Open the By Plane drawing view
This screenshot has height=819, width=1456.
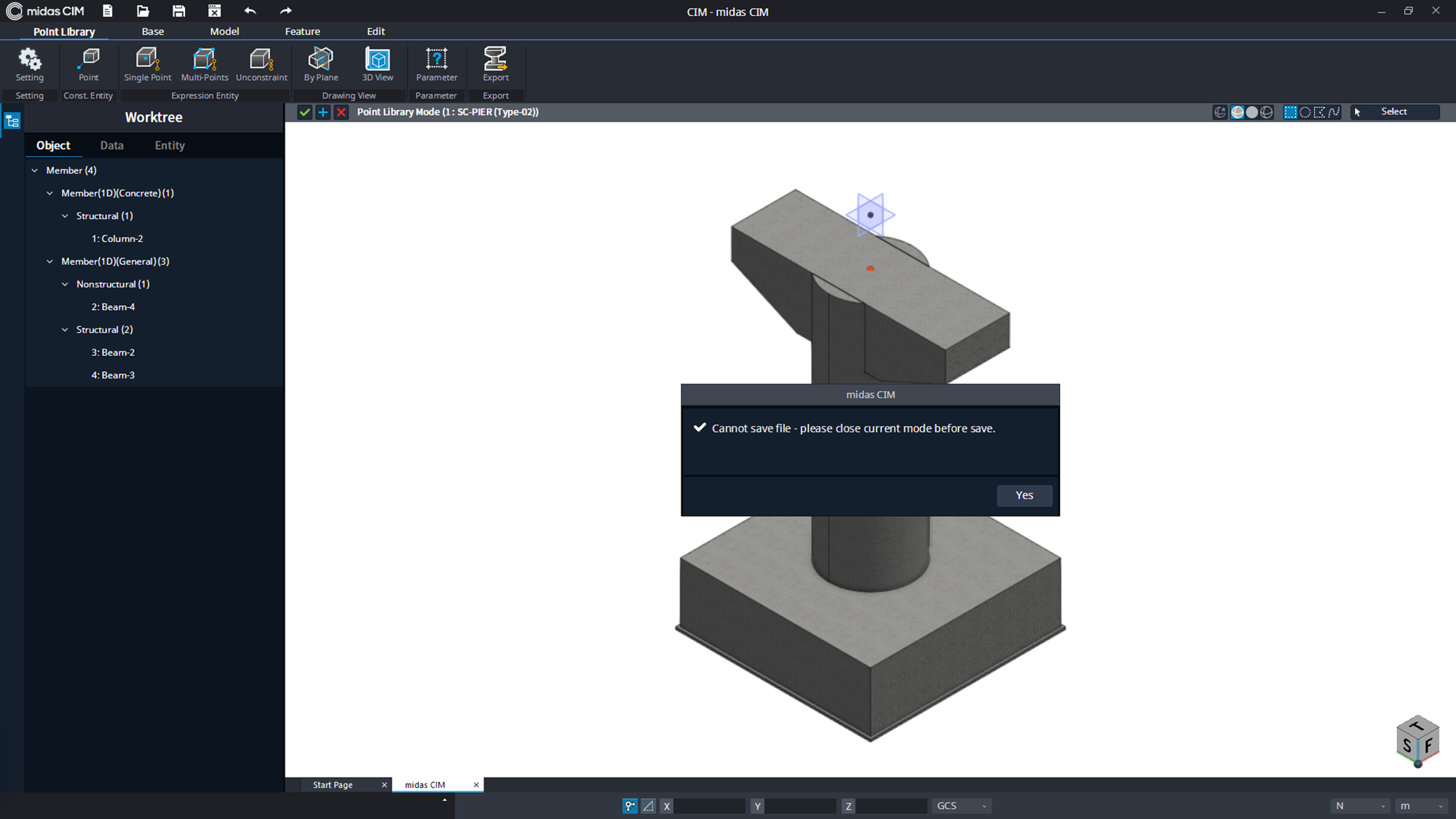(321, 64)
